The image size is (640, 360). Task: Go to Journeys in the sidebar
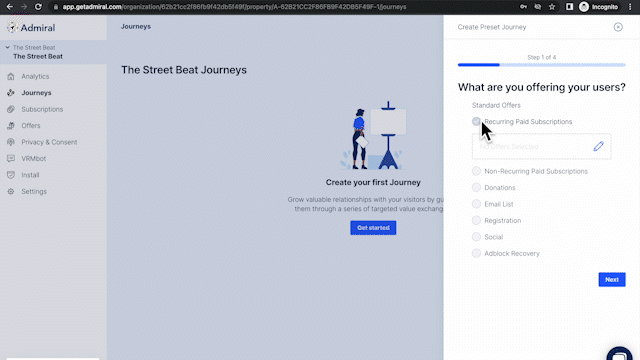(x=36, y=93)
